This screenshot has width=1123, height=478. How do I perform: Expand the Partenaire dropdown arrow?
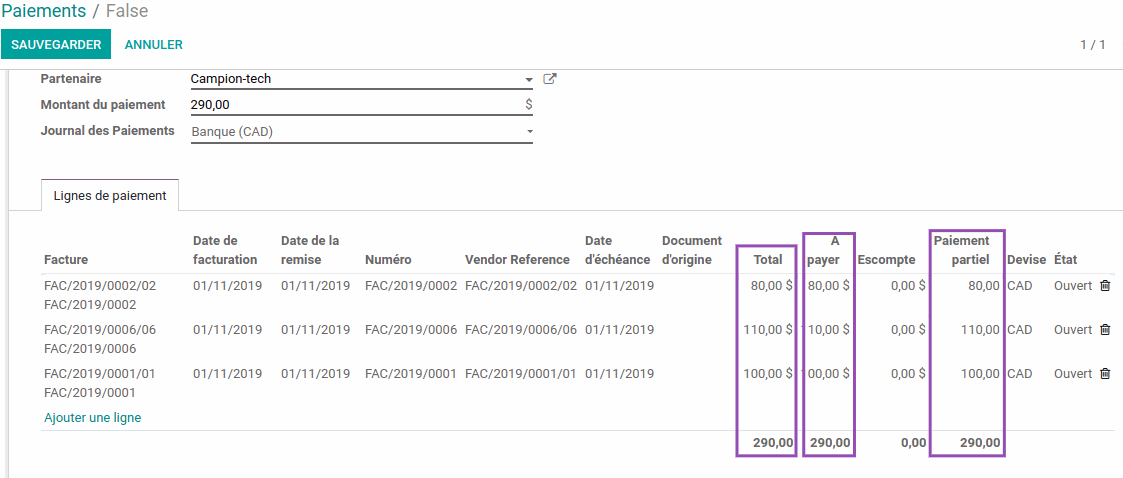pyautogui.click(x=529, y=80)
